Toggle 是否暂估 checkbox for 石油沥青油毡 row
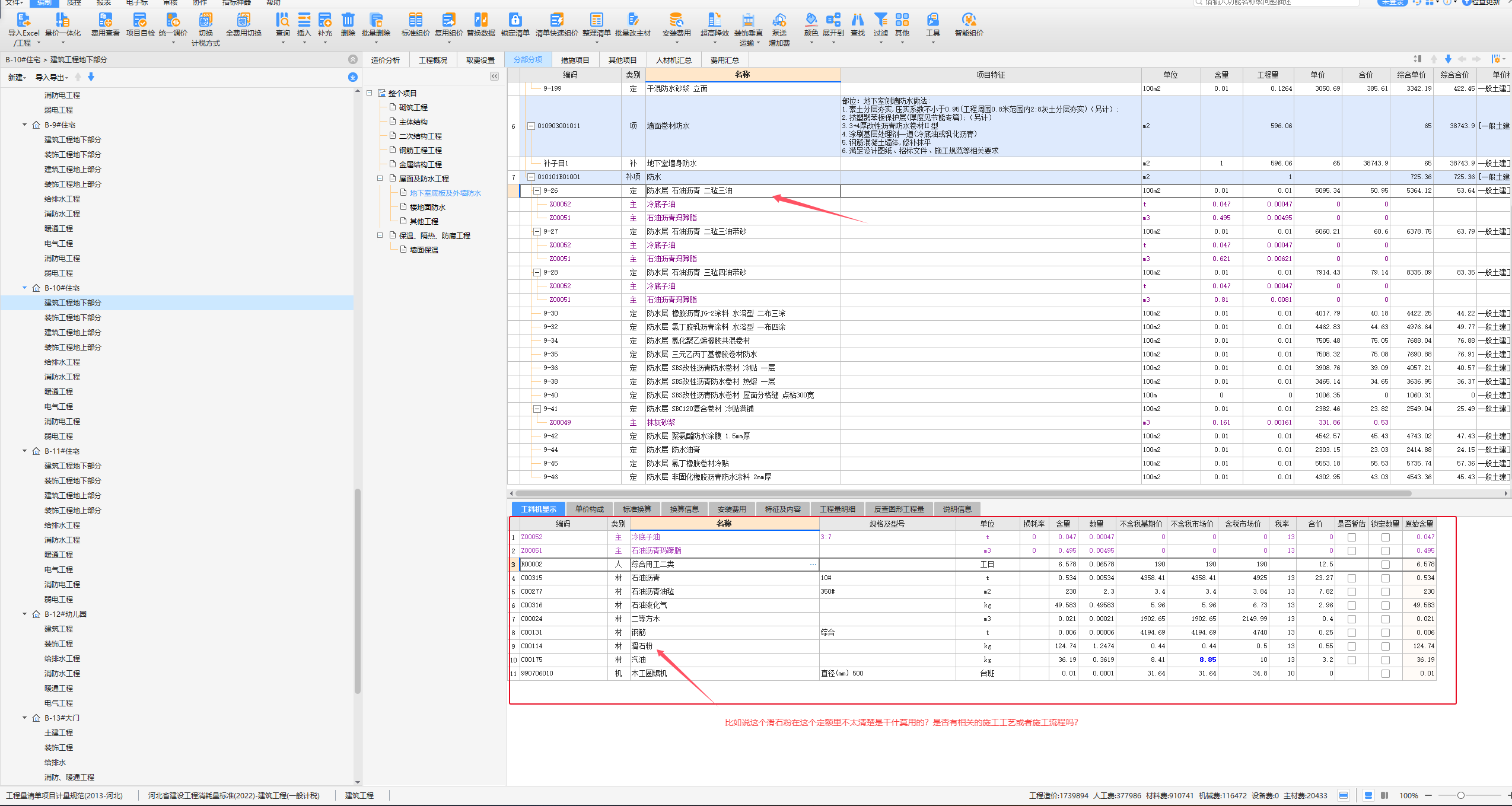Screen dimensions: 1512x806 (1351, 591)
